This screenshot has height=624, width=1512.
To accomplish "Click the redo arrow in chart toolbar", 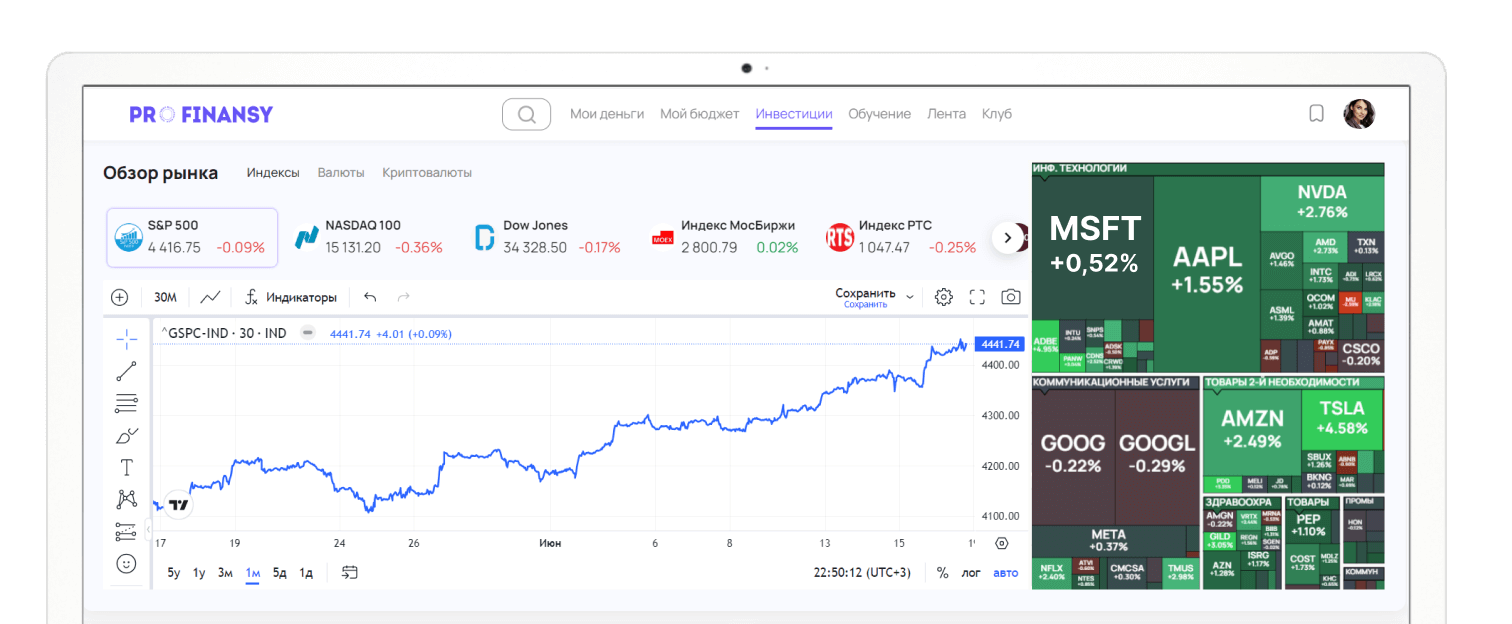I will [x=404, y=297].
